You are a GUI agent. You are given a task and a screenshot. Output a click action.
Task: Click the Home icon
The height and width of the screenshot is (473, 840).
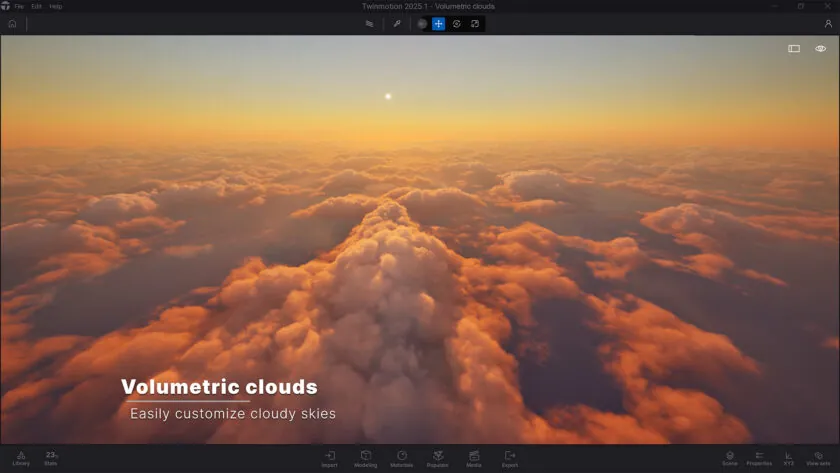(12, 23)
